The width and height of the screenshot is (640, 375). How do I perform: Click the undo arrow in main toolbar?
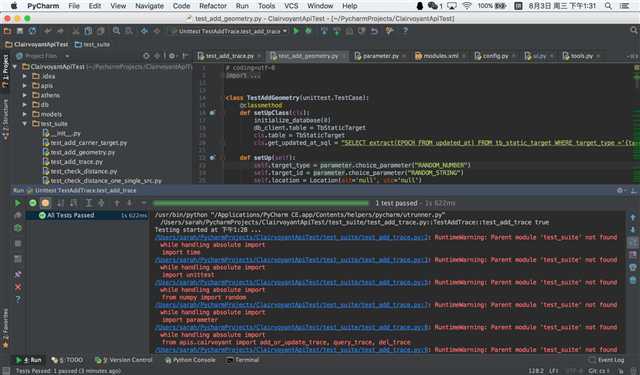[48, 31]
